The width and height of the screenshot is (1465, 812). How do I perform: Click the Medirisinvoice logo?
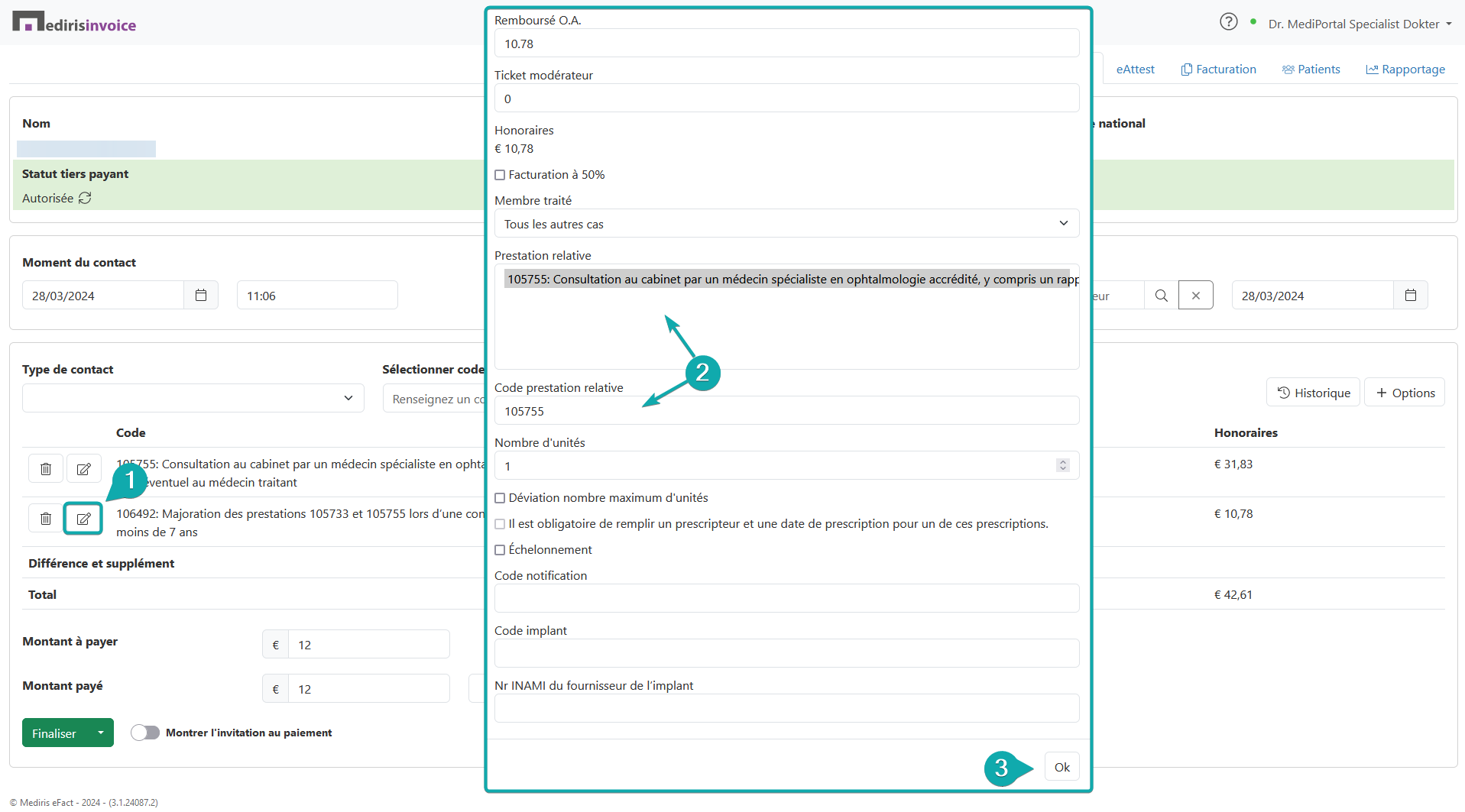pos(74,22)
